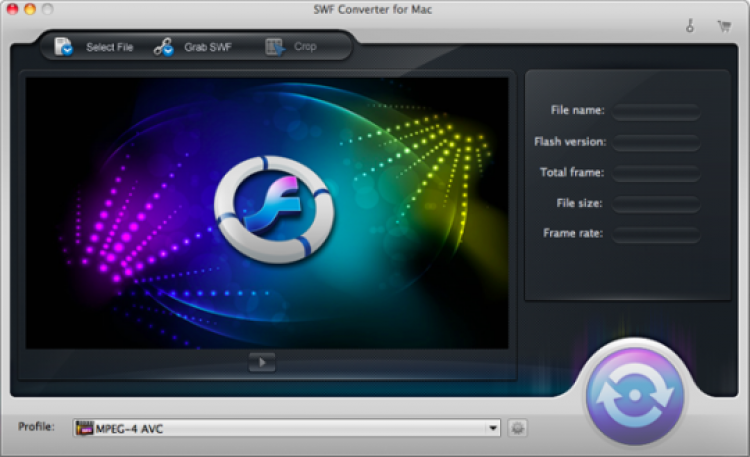Click the Grab SWF icon

coord(163,46)
